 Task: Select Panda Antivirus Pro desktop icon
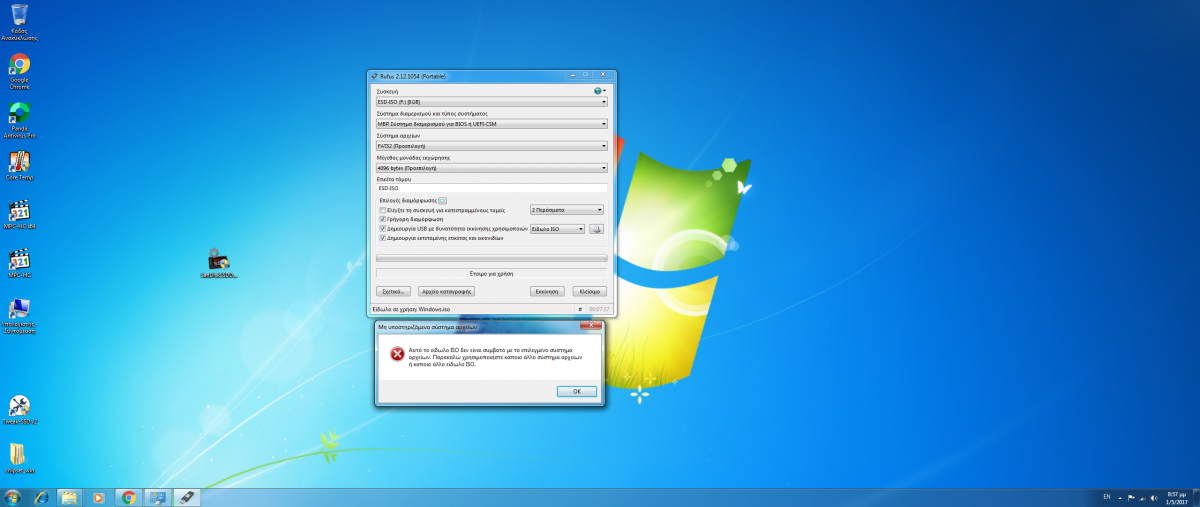tap(19, 119)
